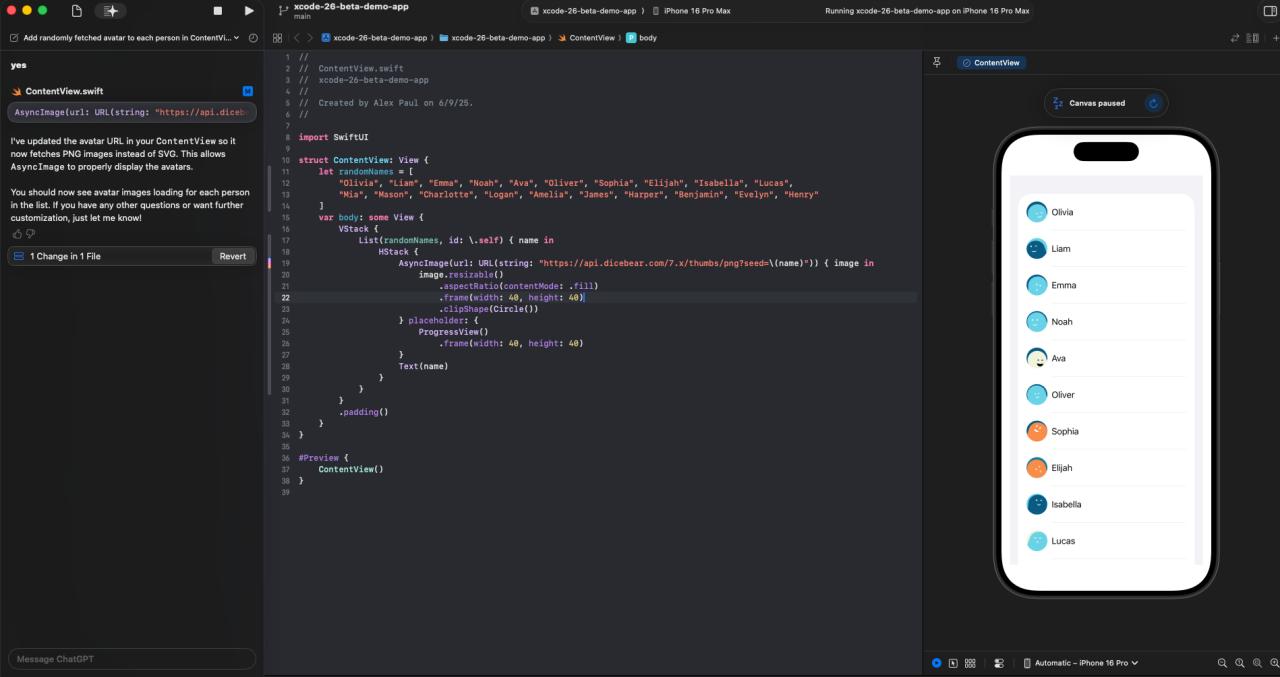This screenshot has height=677, width=1280.
Task: Switch preview to Selectable mode
Action: tap(953, 663)
